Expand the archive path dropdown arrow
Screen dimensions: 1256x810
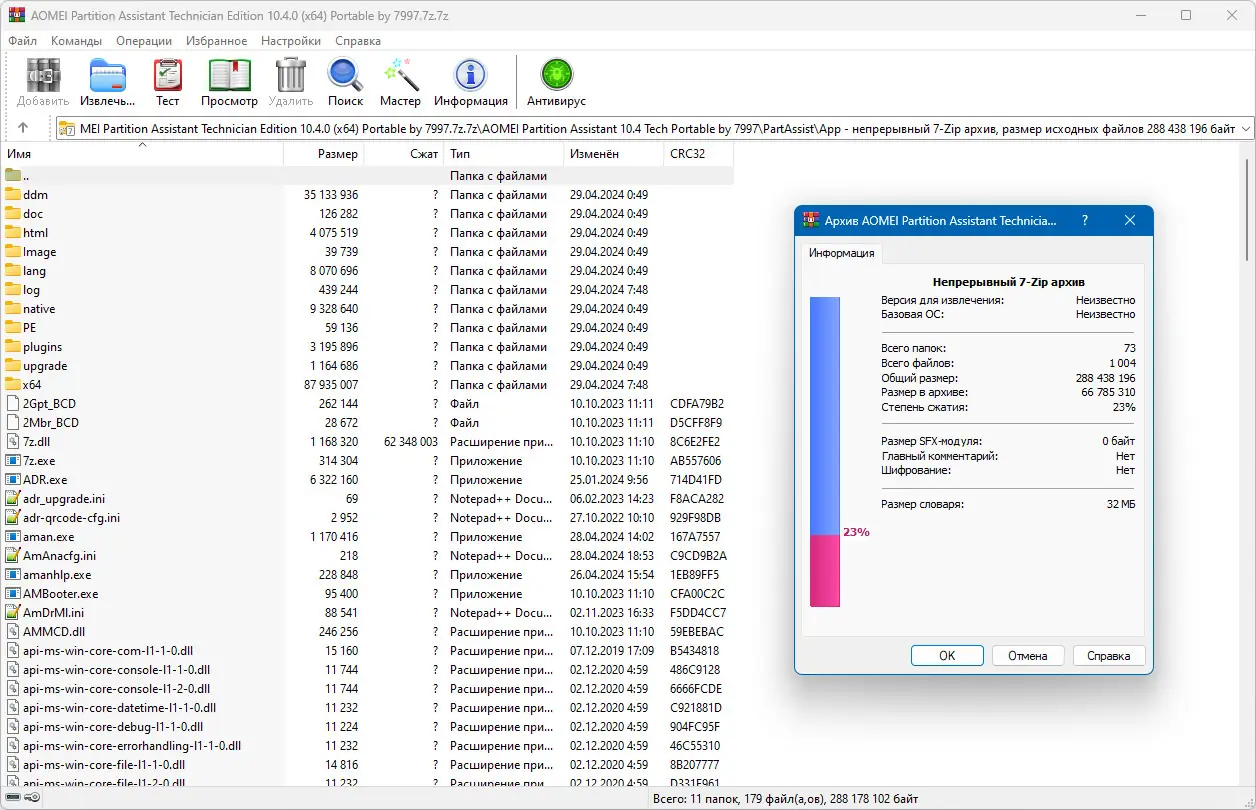[x=1245, y=129]
